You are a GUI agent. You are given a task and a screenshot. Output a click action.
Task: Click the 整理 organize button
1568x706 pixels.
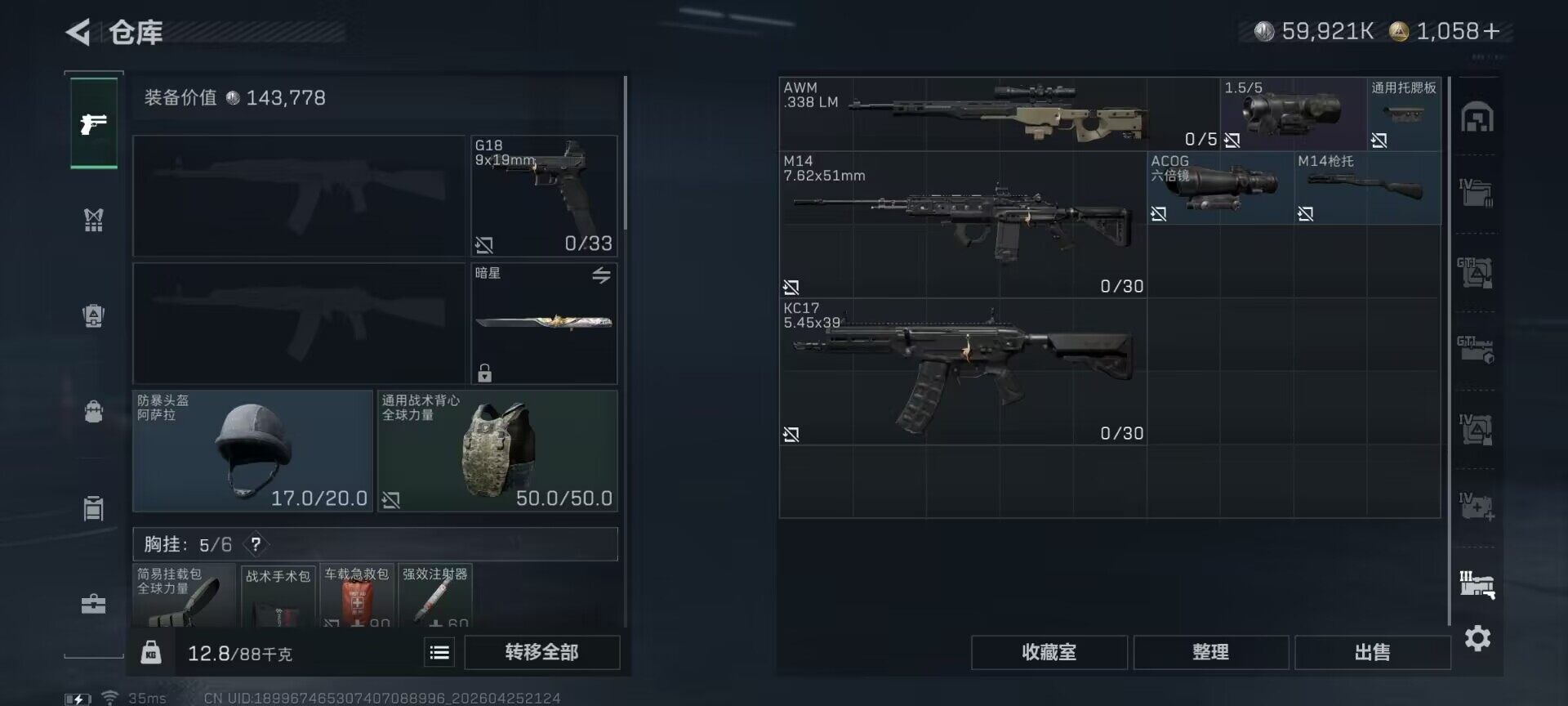[x=1210, y=652]
